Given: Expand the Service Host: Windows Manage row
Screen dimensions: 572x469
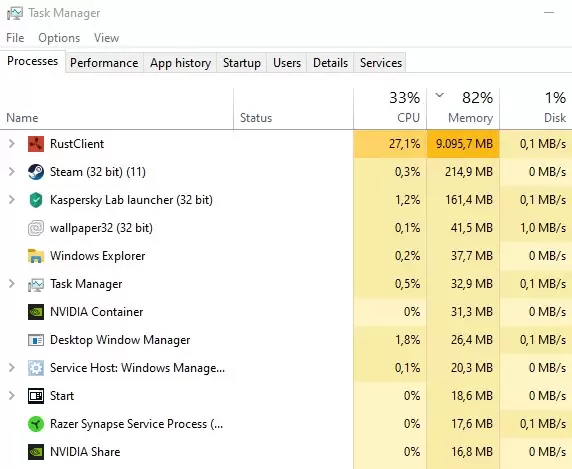Looking at the screenshot, I should click(12, 368).
